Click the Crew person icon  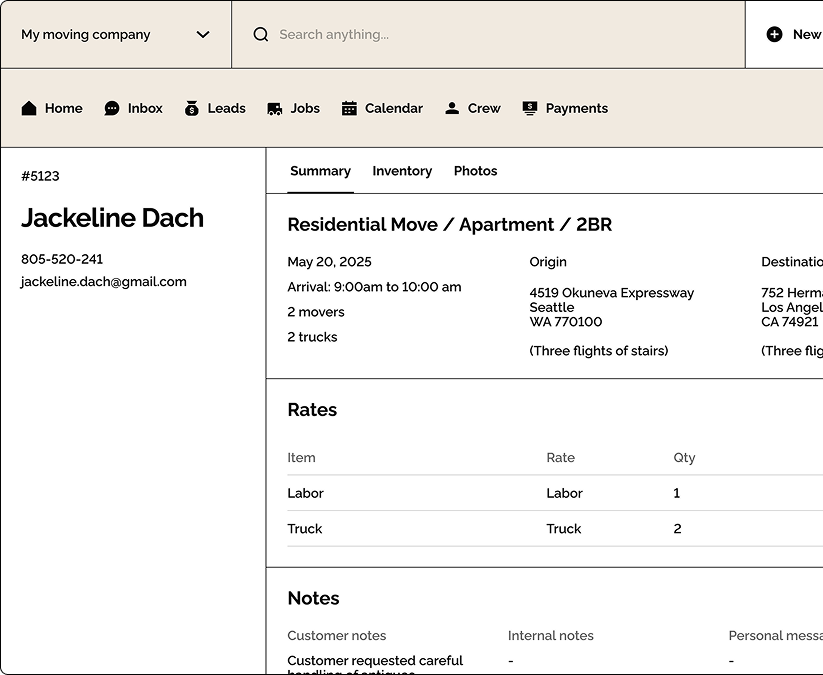[x=452, y=108]
